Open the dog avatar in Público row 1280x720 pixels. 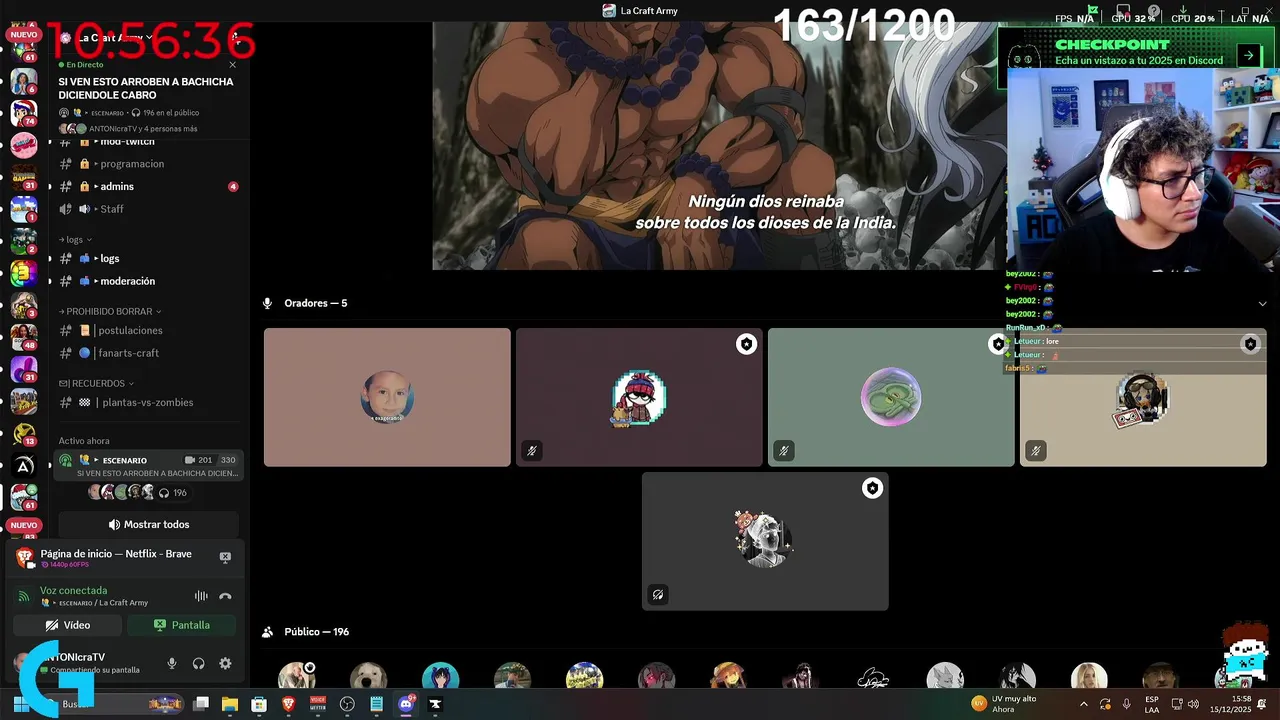pyautogui.click(x=368, y=676)
